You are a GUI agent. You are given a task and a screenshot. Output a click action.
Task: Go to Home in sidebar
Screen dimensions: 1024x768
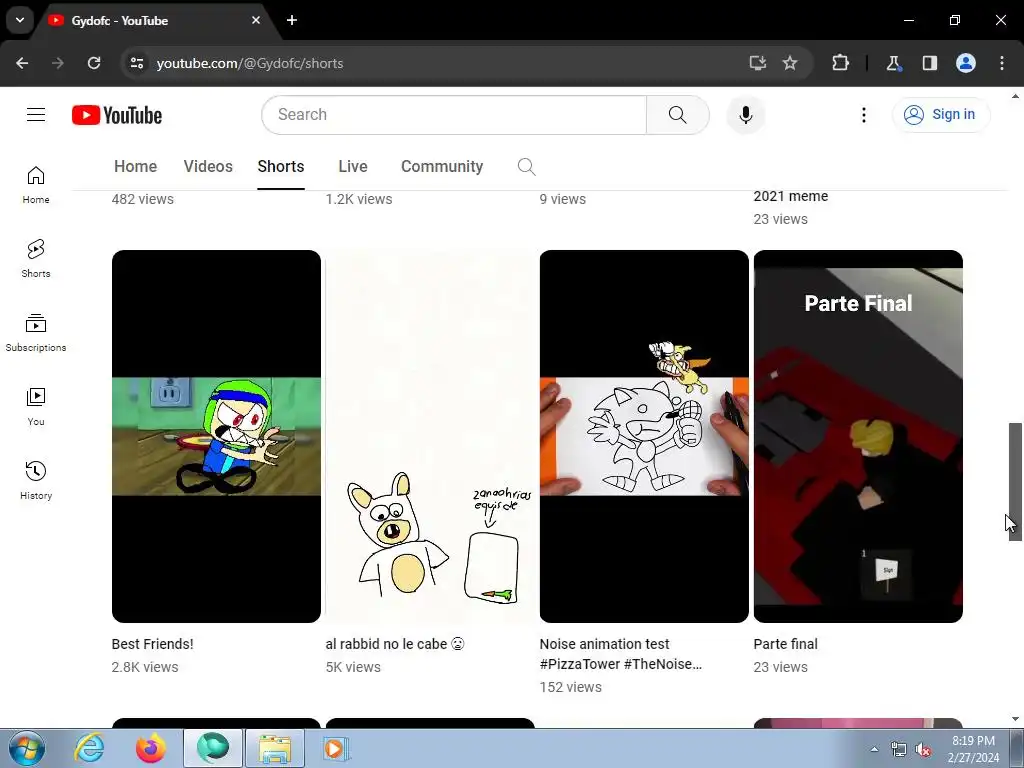pos(36,185)
